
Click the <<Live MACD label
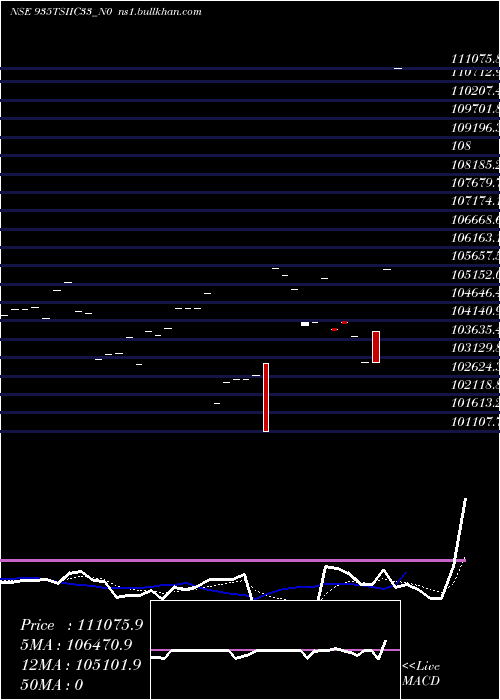421,674
